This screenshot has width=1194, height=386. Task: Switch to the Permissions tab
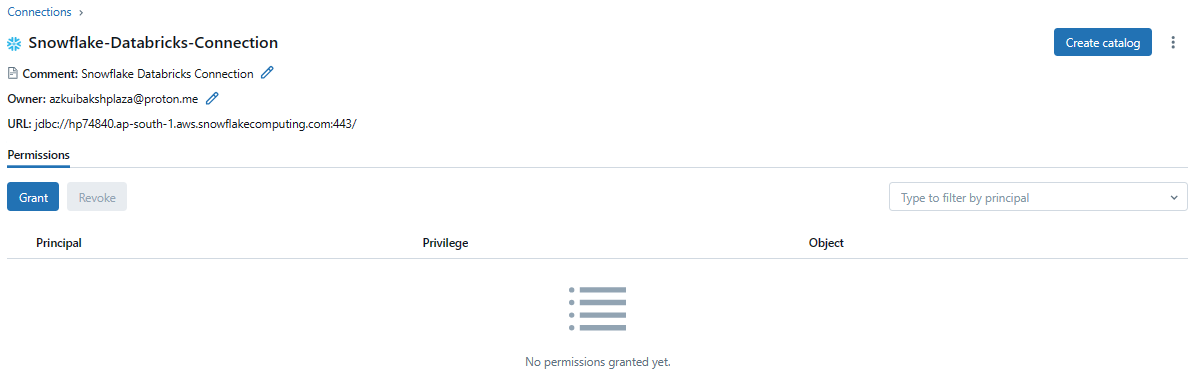pyautogui.click(x=38, y=155)
